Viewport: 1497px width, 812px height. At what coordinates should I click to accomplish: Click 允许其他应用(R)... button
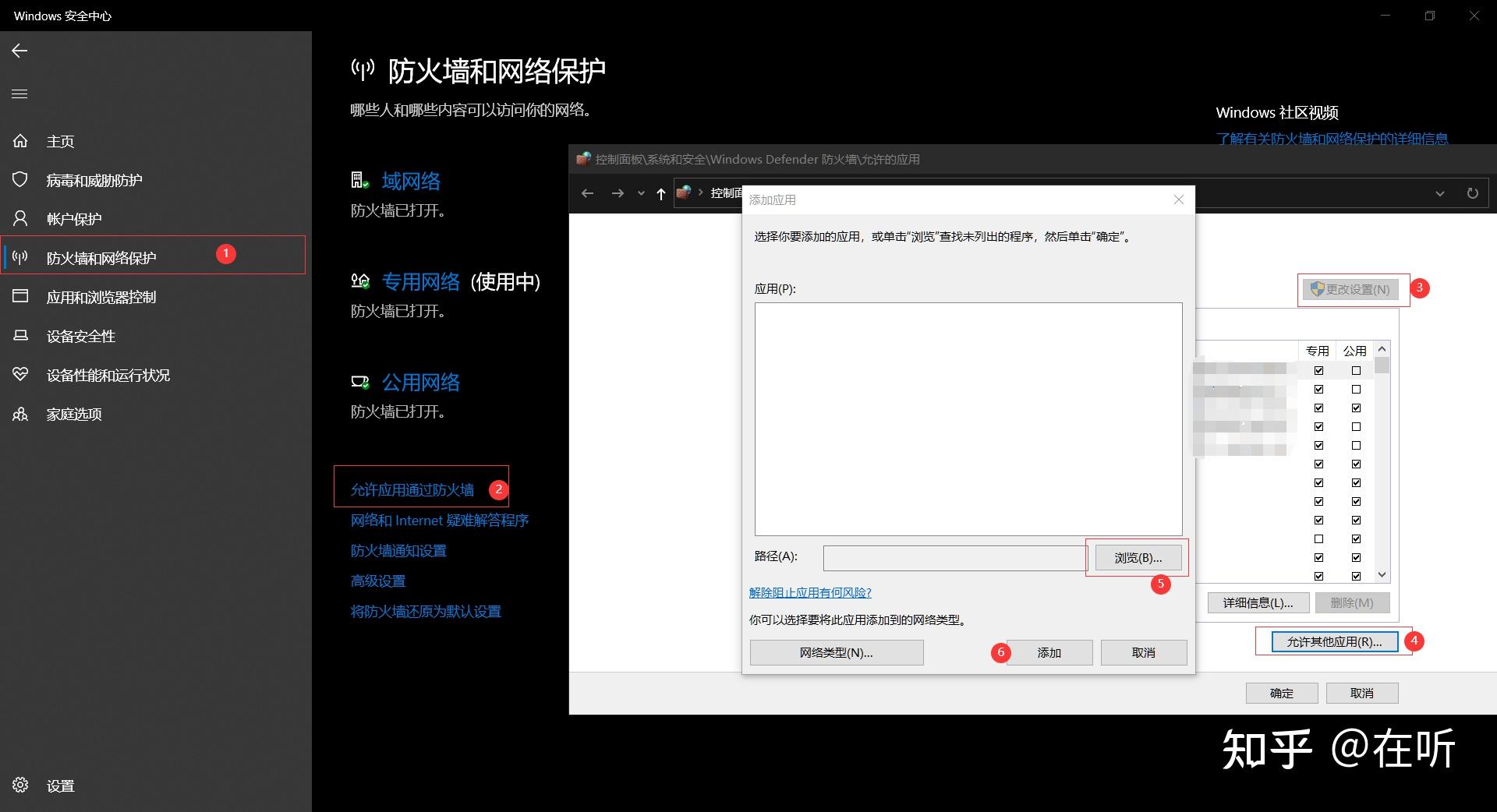pos(1334,641)
